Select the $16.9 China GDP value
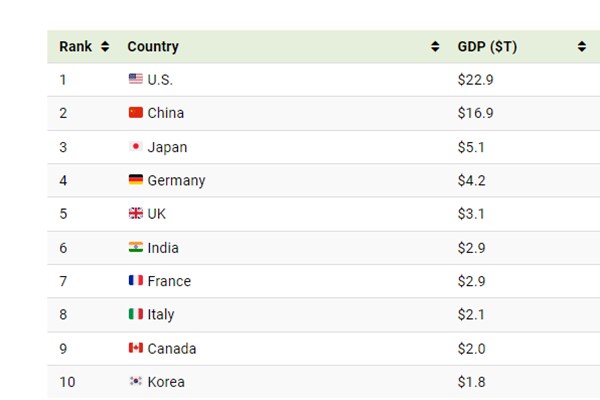Screen dimensions: 600x400 coord(475,113)
